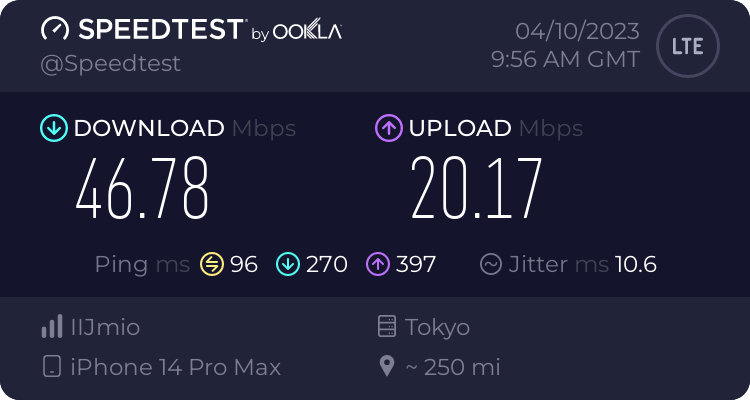Click the cyan download arrow icon
The width and height of the screenshot is (750, 400).
coord(54,128)
